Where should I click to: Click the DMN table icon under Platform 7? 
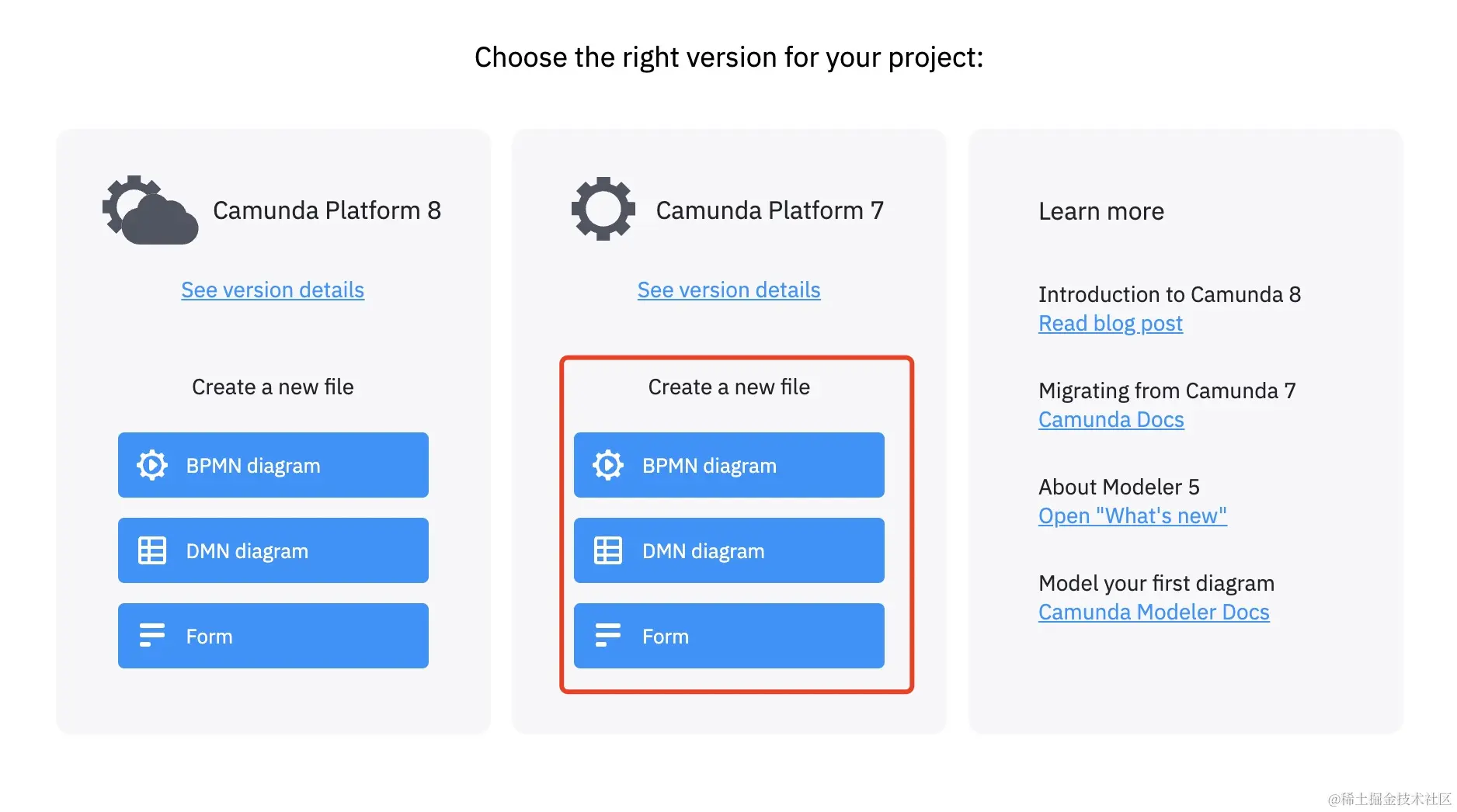tap(608, 550)
